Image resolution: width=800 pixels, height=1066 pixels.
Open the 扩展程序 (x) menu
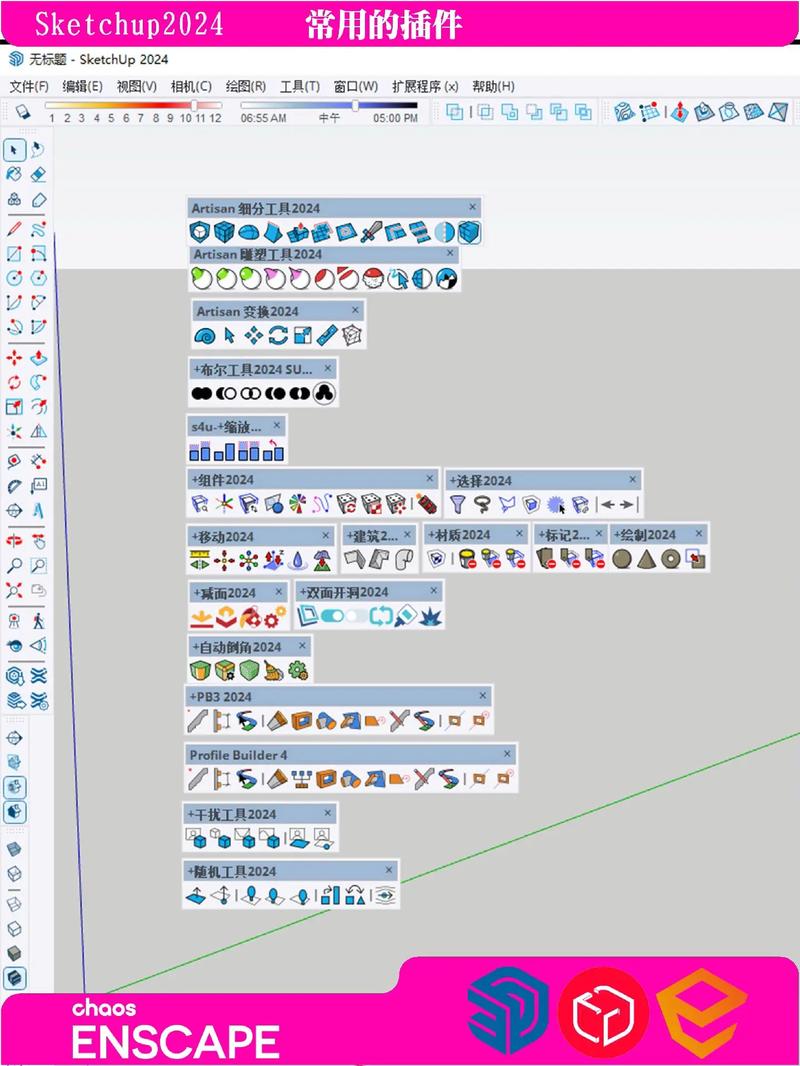point(424,87)
